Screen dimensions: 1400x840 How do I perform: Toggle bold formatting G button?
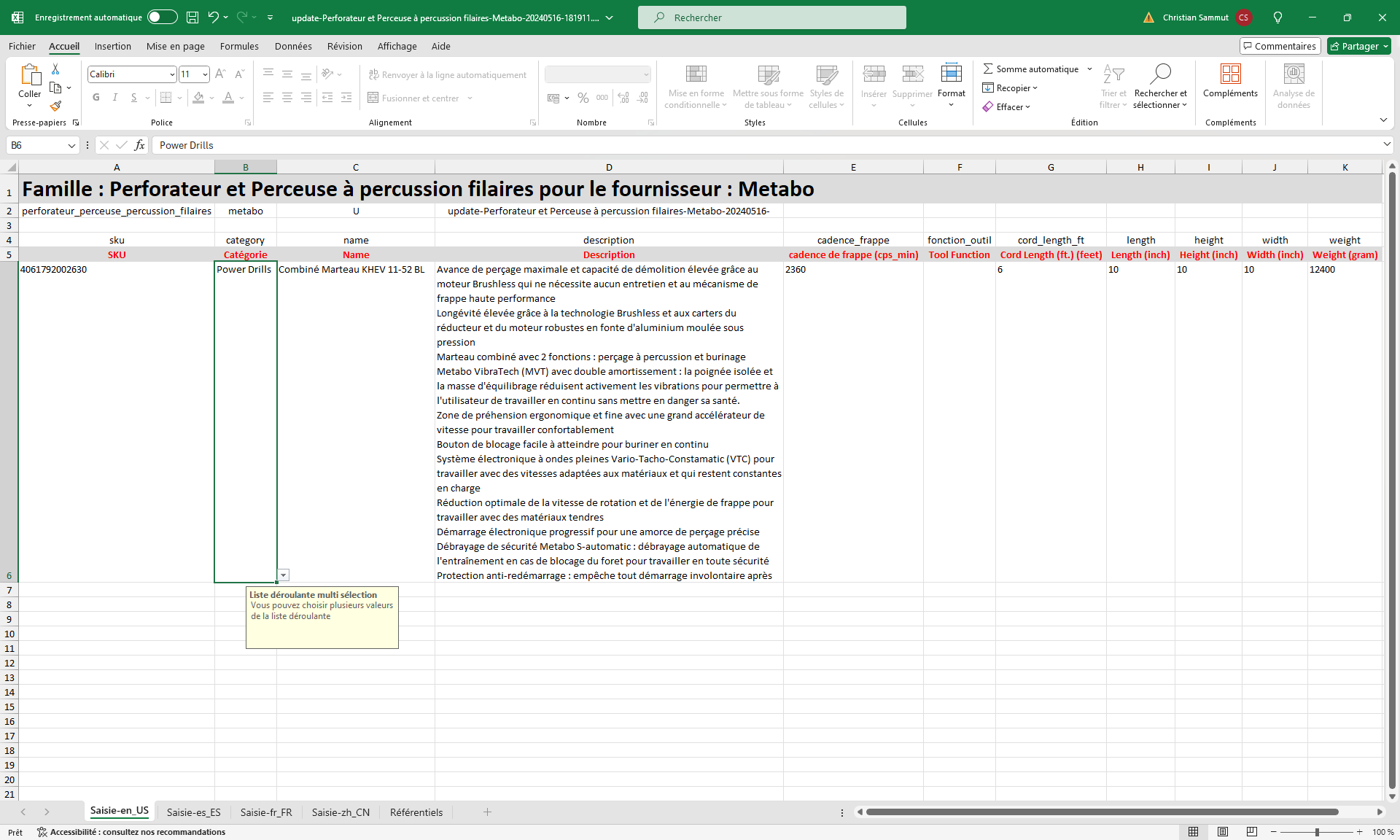pyautogui.click(x=96, y=98)
